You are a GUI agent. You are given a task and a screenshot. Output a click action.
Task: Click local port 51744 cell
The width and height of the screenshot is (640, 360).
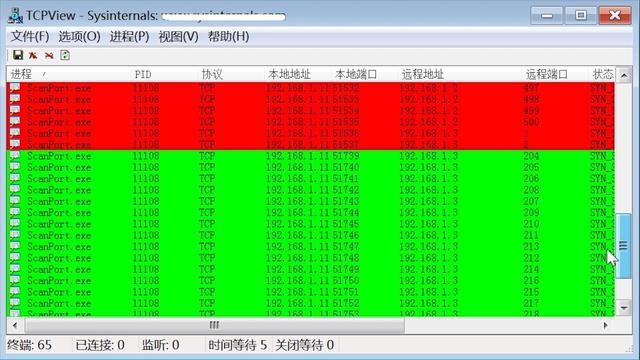click(x=346, y=213)
